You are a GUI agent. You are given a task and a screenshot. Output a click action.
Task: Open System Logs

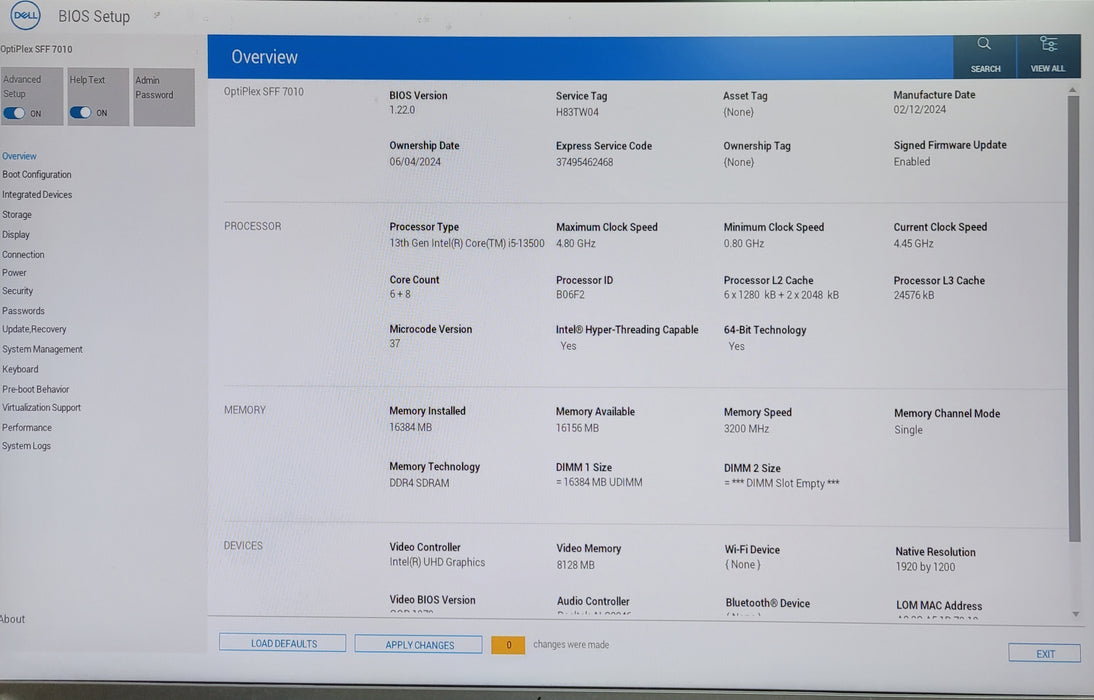click(x=27, y=446)
